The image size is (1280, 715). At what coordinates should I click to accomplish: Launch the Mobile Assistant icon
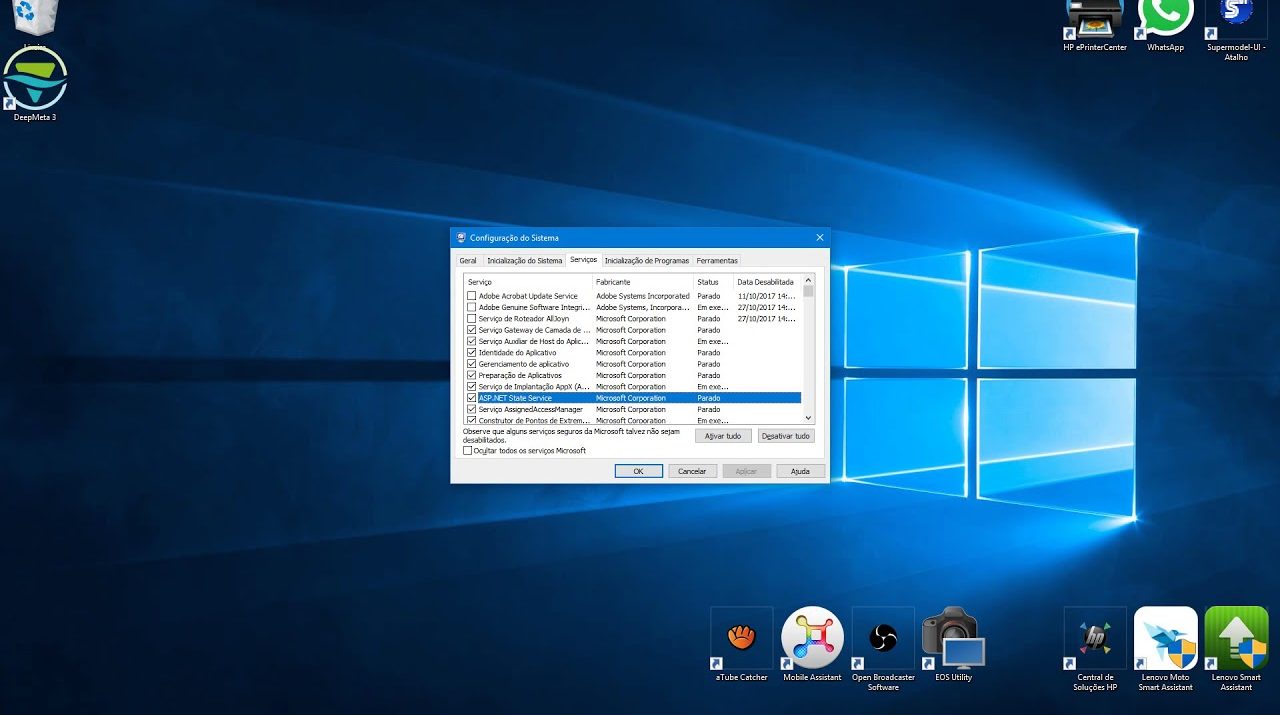click(x=812, y=638)
